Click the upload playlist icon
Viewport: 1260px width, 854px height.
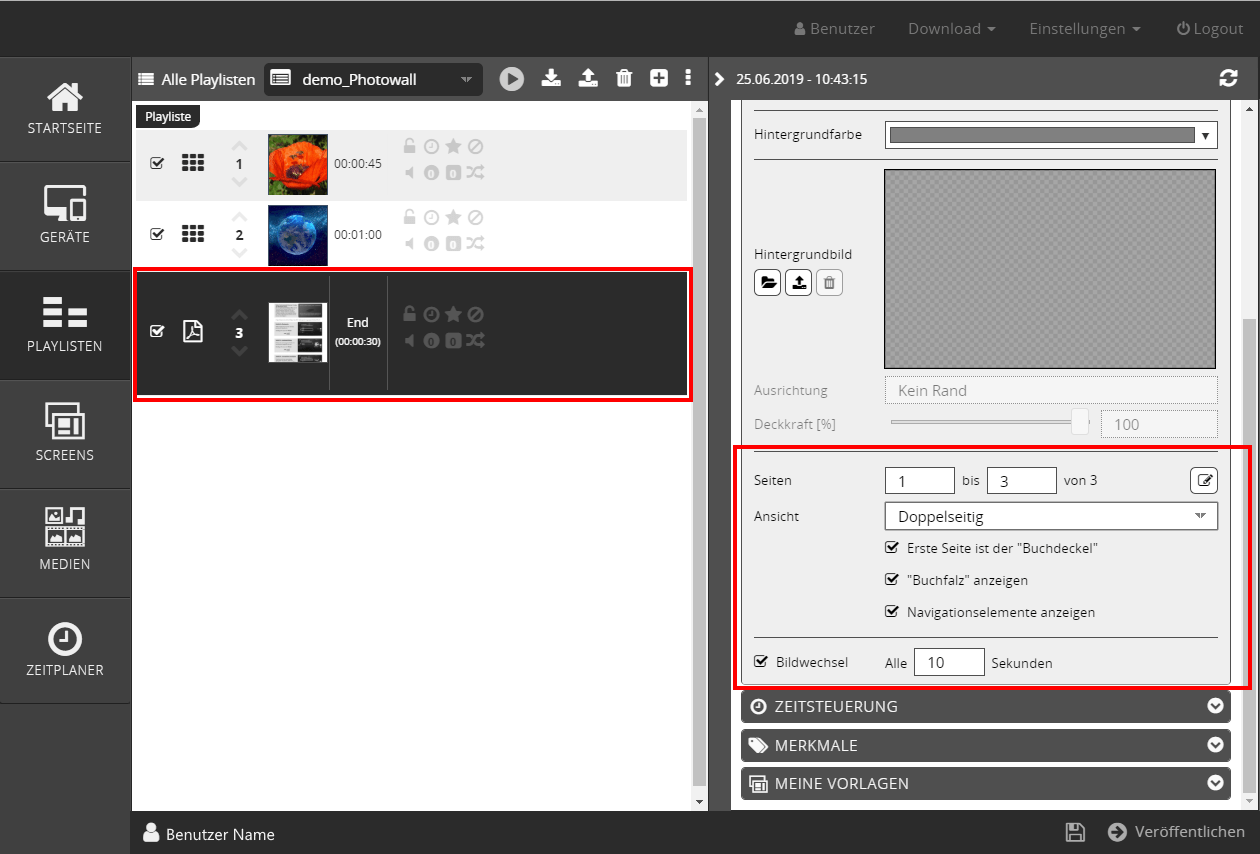point(589,78)
